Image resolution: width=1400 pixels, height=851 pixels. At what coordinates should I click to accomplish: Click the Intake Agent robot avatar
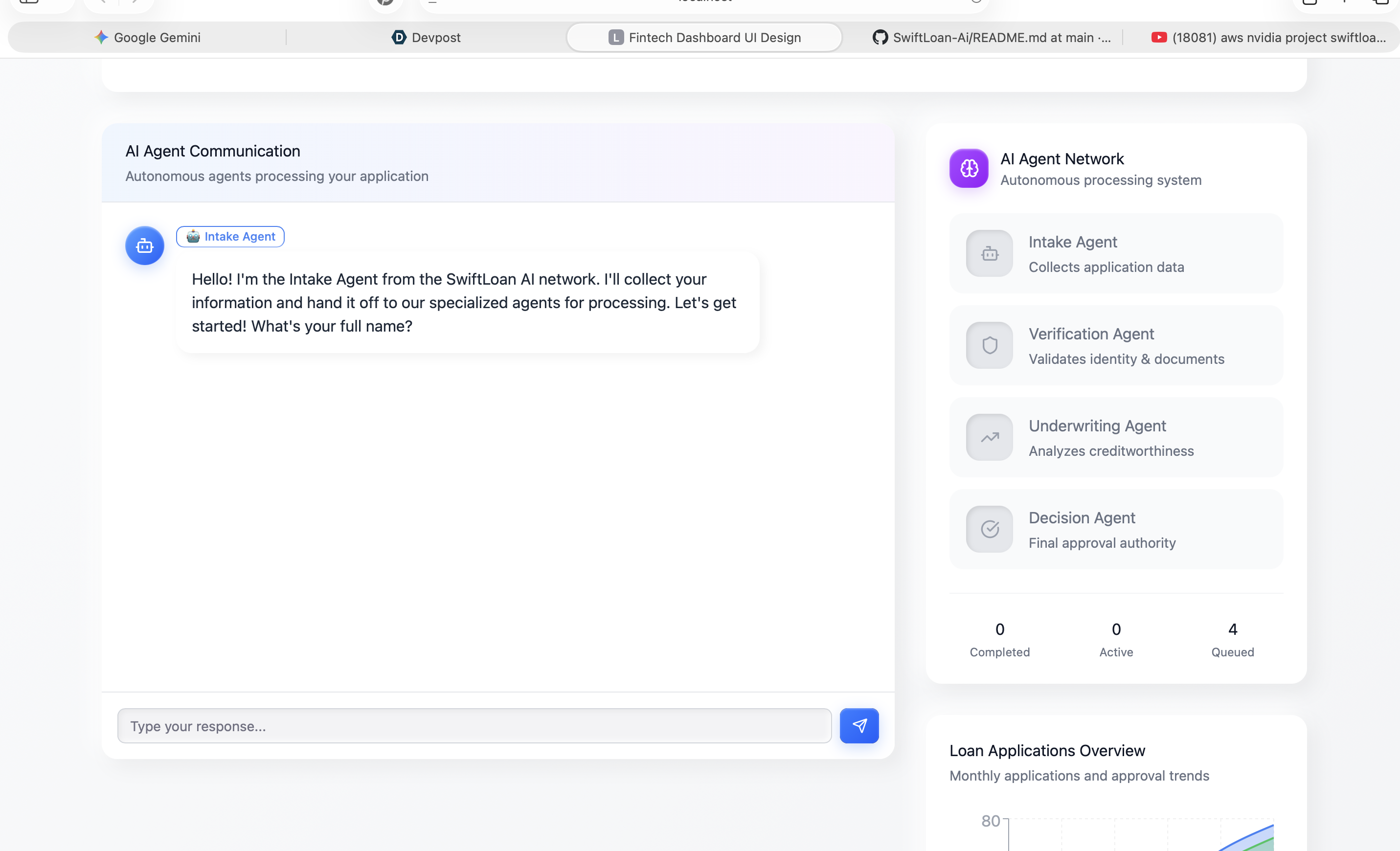pyautogui.click(x=144, y=246)
